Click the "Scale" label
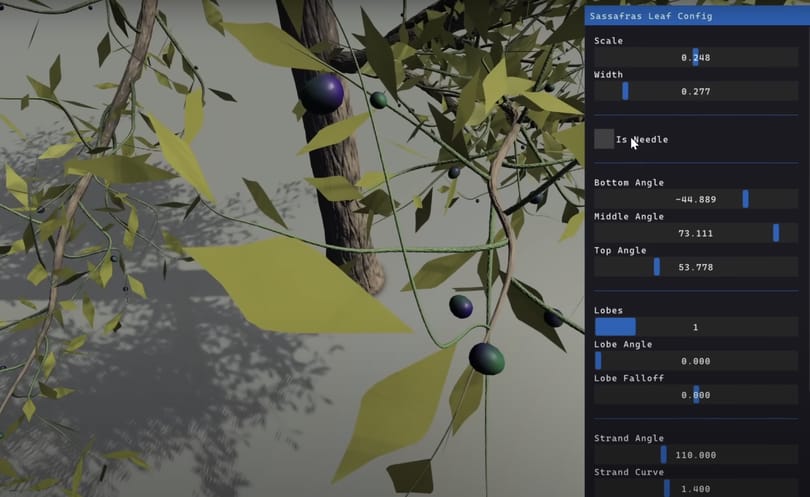Viewport: 810px width, 497px height. 609,41
